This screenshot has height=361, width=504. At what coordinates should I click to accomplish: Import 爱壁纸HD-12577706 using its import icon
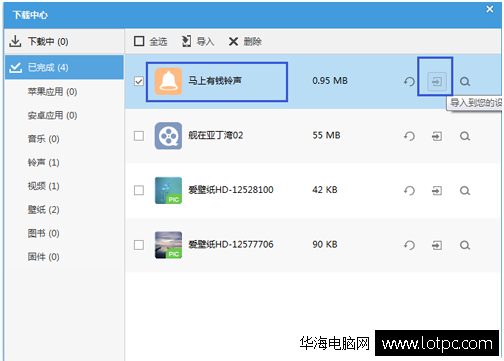[x=437, y=245]
